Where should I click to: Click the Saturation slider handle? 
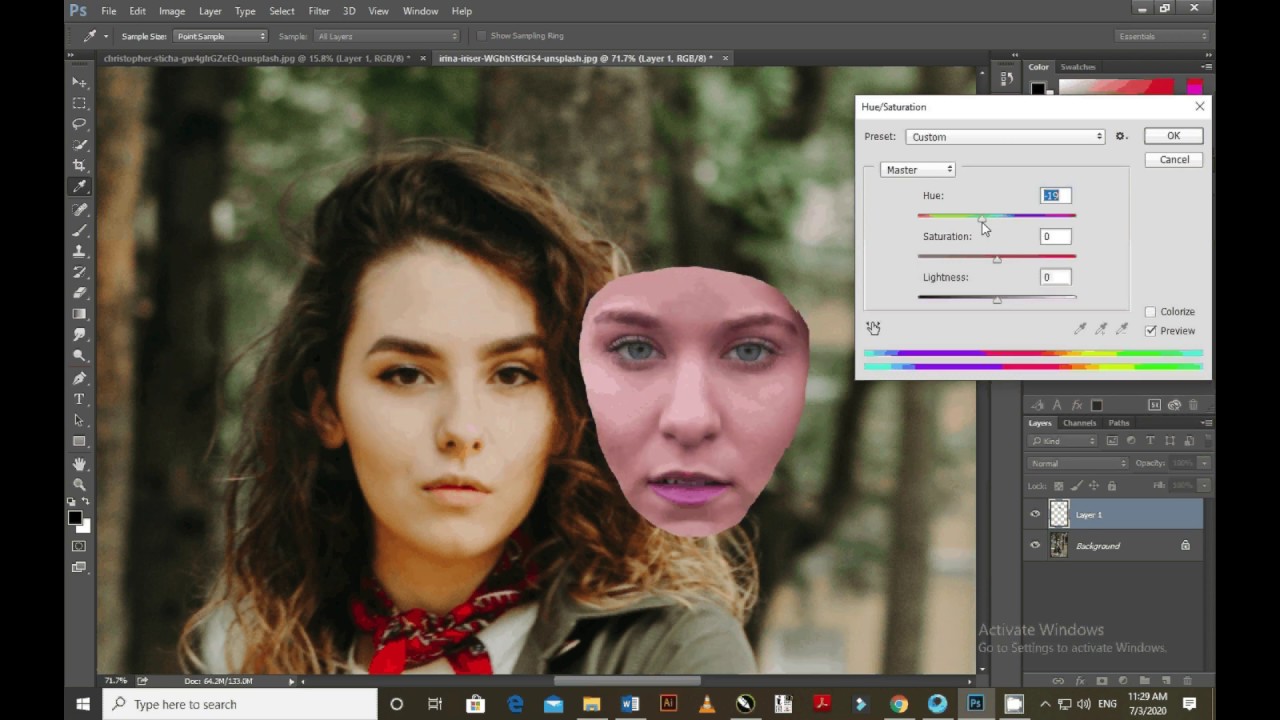(x=996, y=259)
